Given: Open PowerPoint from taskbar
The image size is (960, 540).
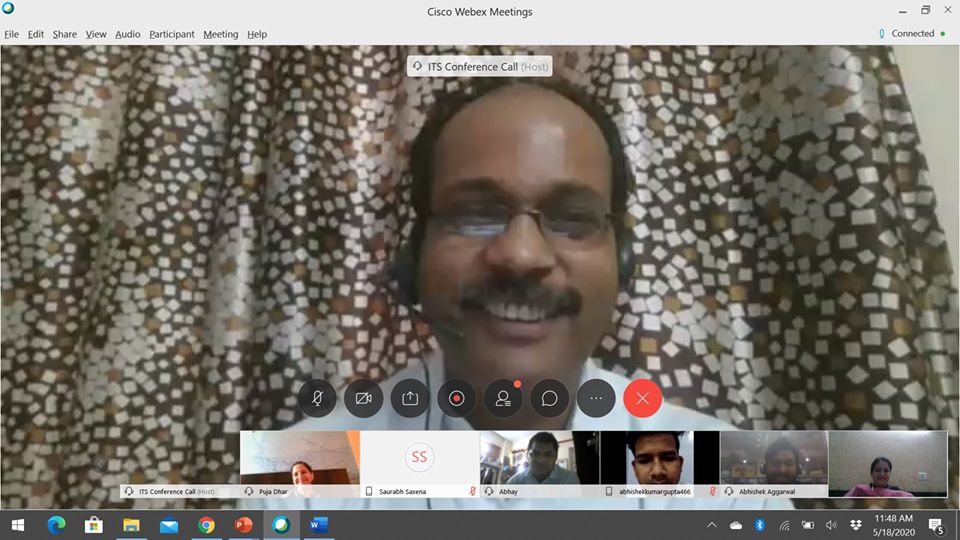Looking at the screenshot, I should coord(244,525).
